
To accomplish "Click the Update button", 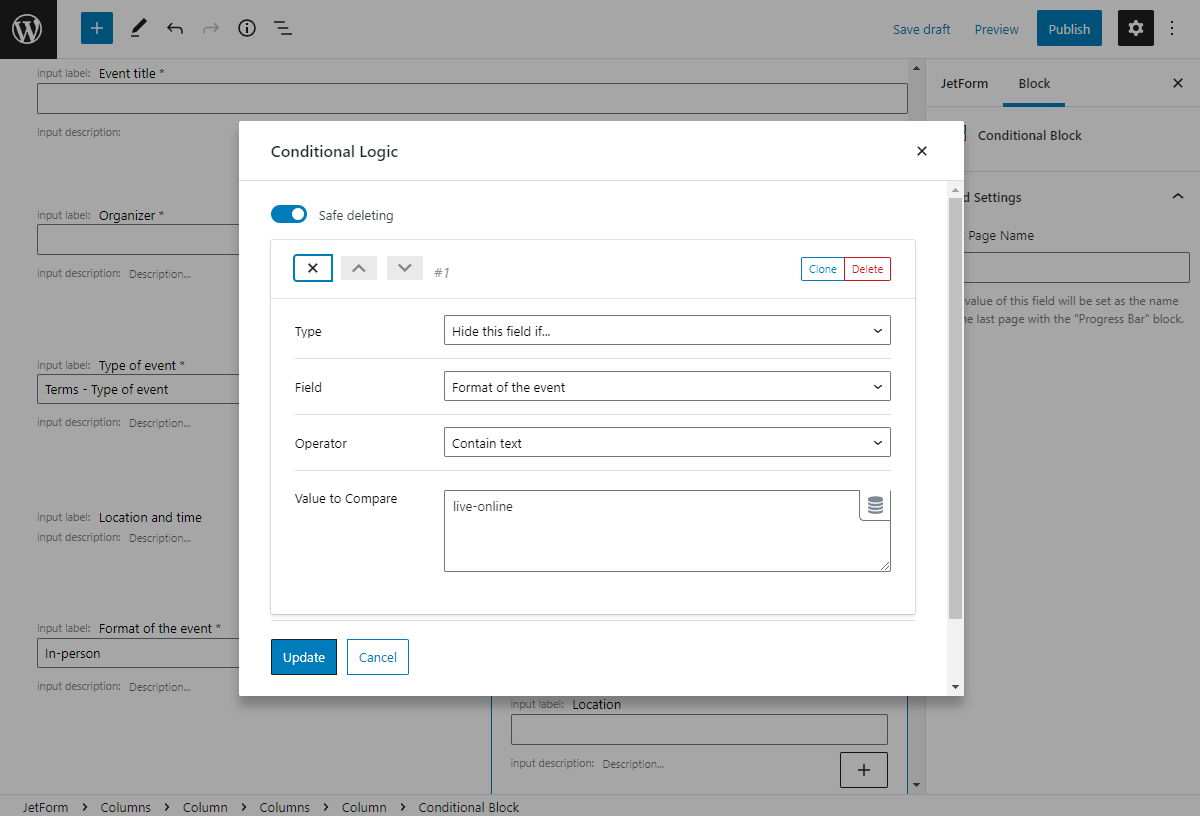I will pos(303,657).
